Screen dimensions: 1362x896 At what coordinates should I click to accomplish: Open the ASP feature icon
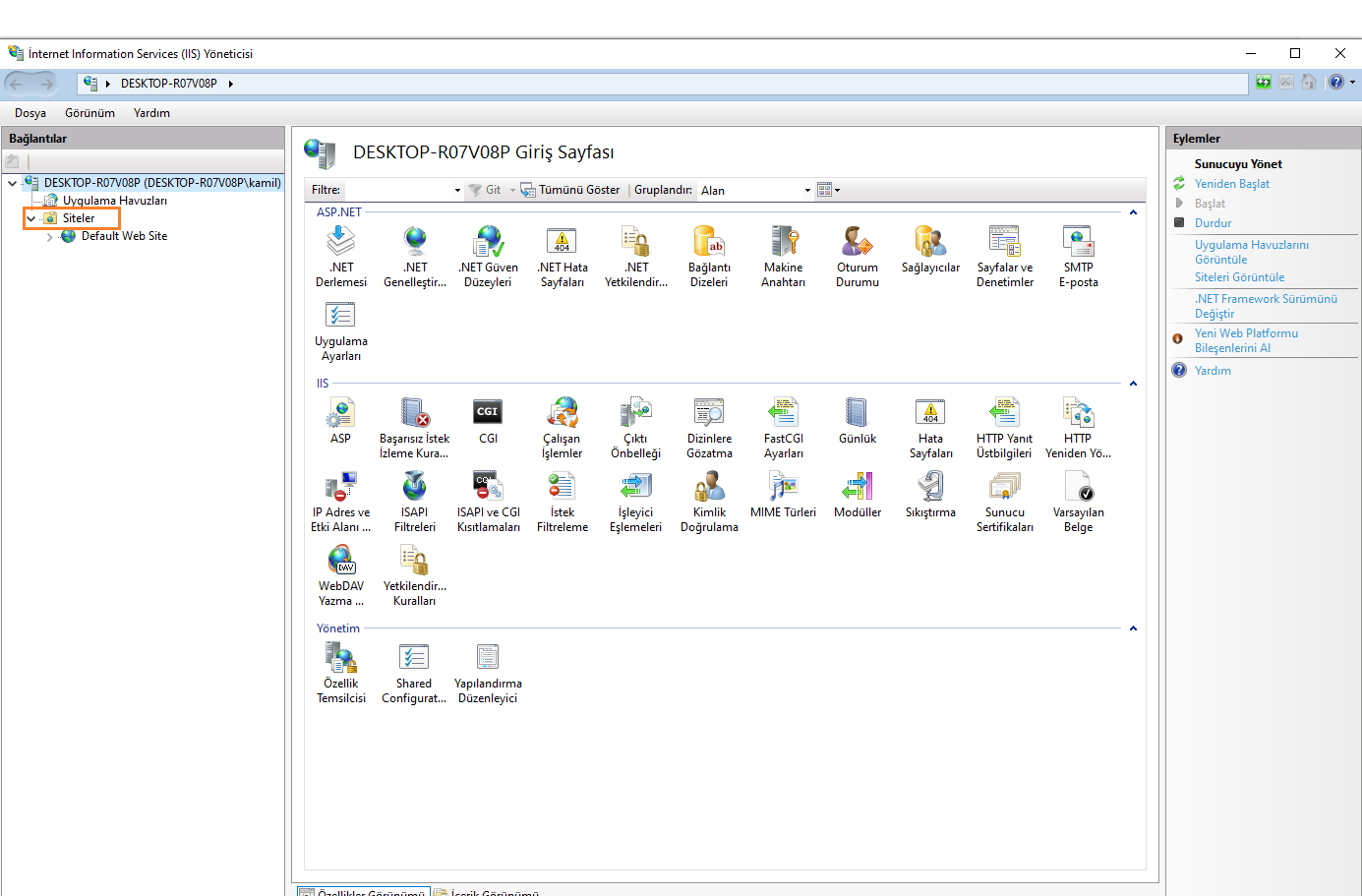click(x=340, y=412)
